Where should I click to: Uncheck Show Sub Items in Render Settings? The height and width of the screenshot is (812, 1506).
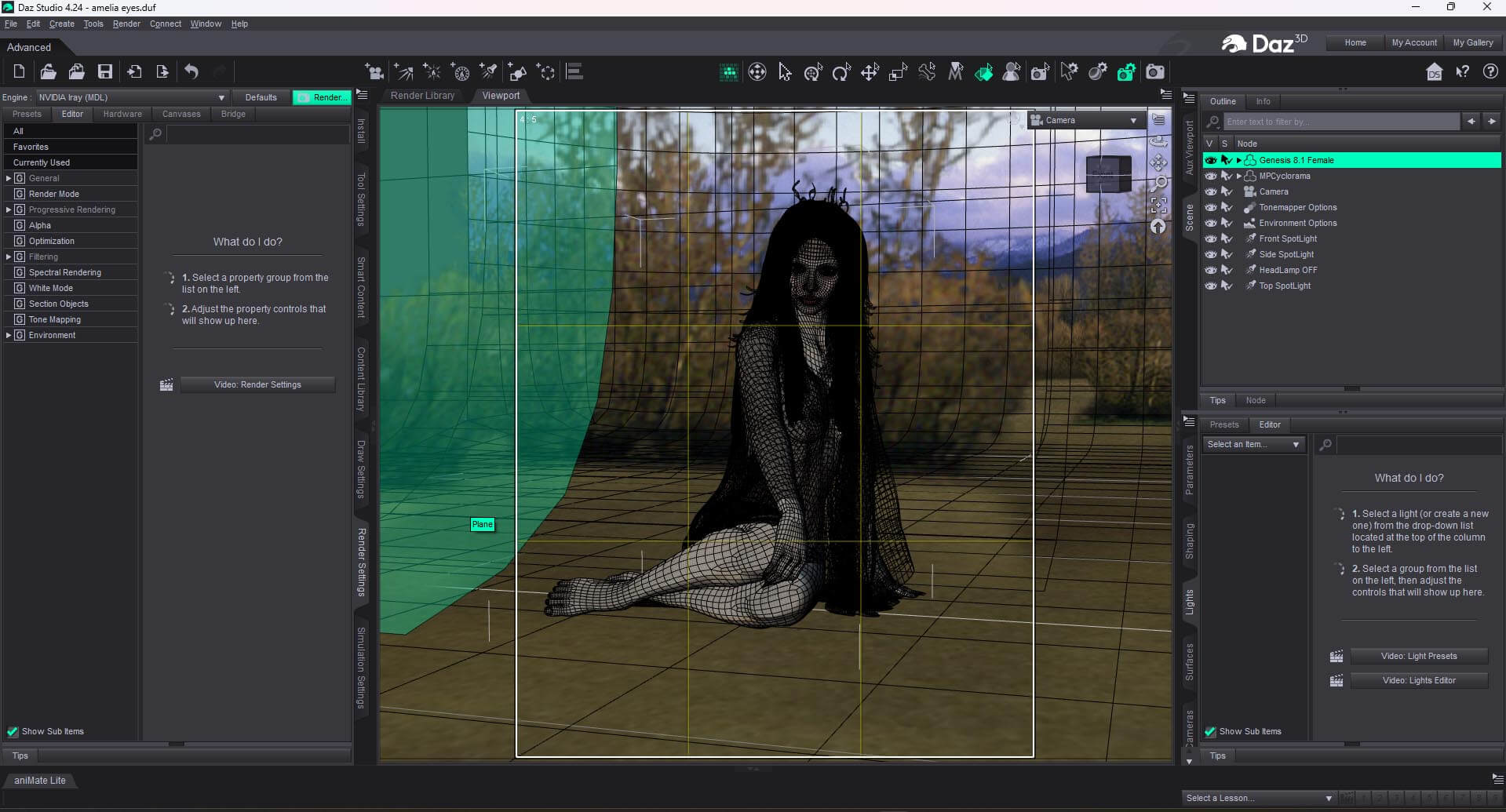click(x=13, y=731)
